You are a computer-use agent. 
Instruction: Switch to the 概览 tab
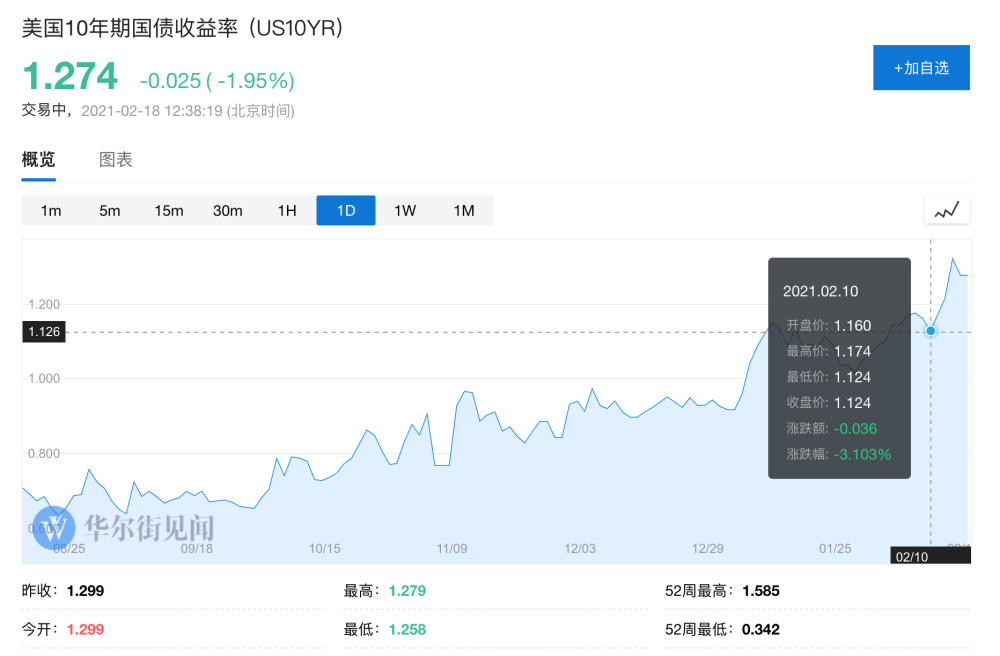click(x=39, y=160)
